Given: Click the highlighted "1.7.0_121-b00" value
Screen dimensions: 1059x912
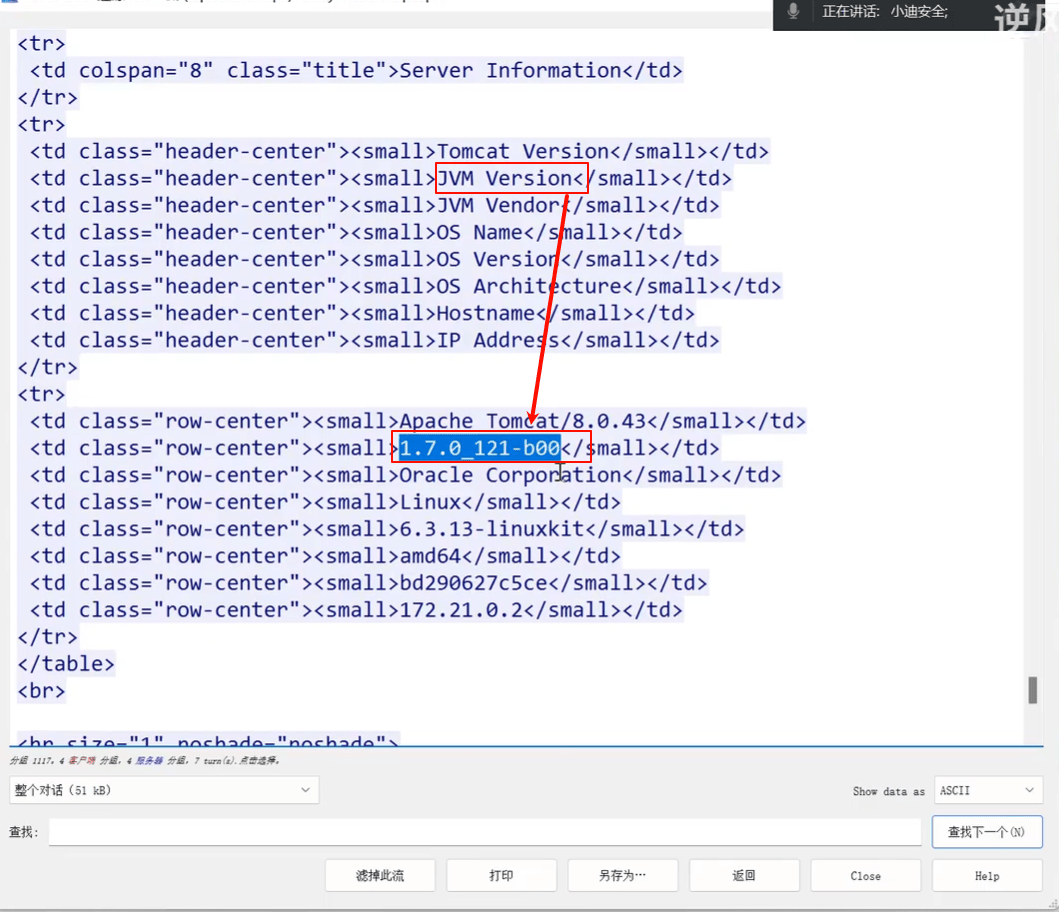Looking at the screenshot, I should (480, 448).
